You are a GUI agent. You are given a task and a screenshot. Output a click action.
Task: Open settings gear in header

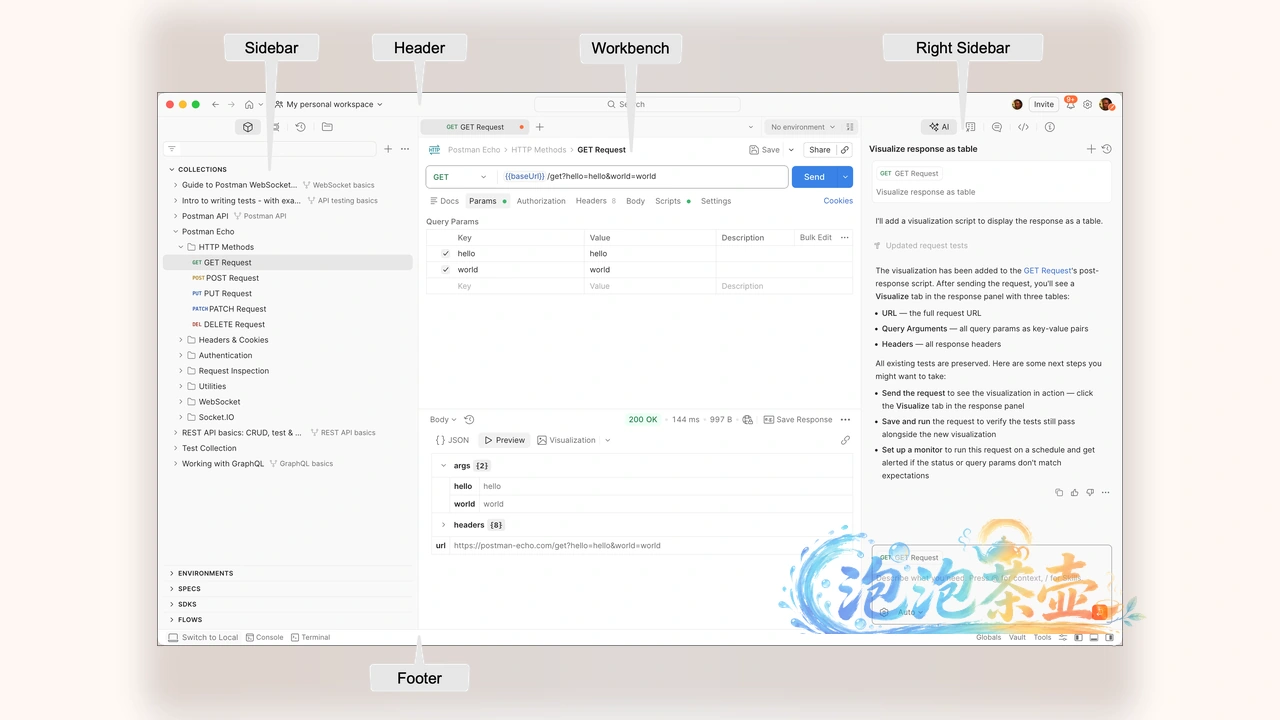(1088, 104)
